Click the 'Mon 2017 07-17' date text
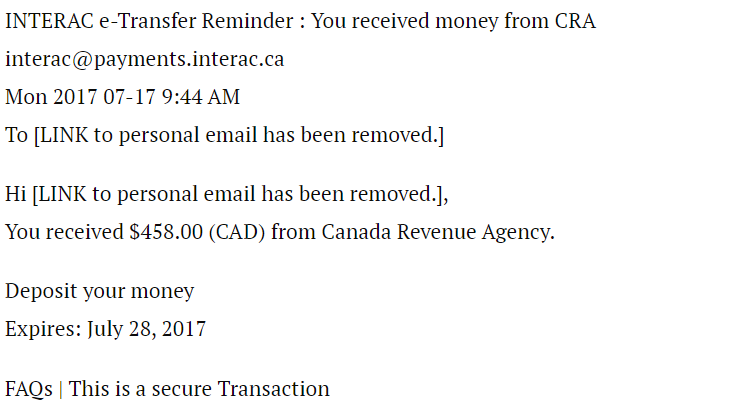Viewport: 744px width, 414px height. (80, 97)
